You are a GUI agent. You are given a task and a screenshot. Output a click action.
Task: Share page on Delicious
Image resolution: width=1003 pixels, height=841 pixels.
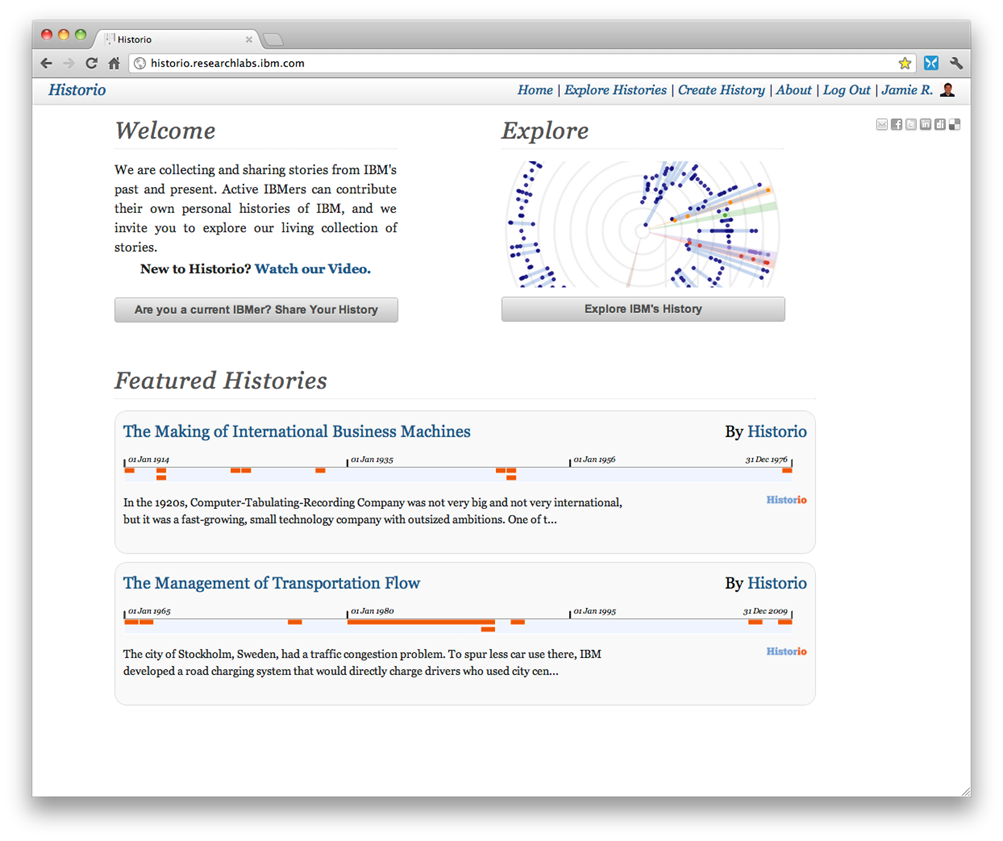click(954, 125)
